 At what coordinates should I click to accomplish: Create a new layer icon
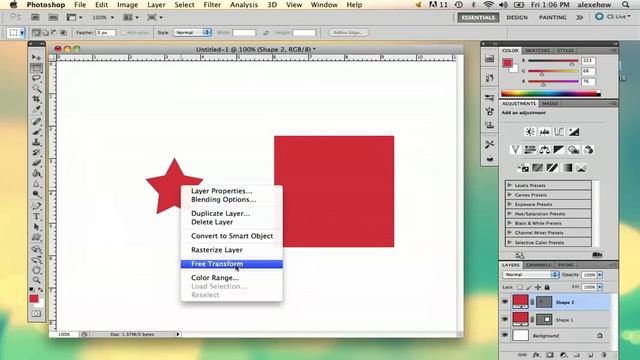(590, 355)
